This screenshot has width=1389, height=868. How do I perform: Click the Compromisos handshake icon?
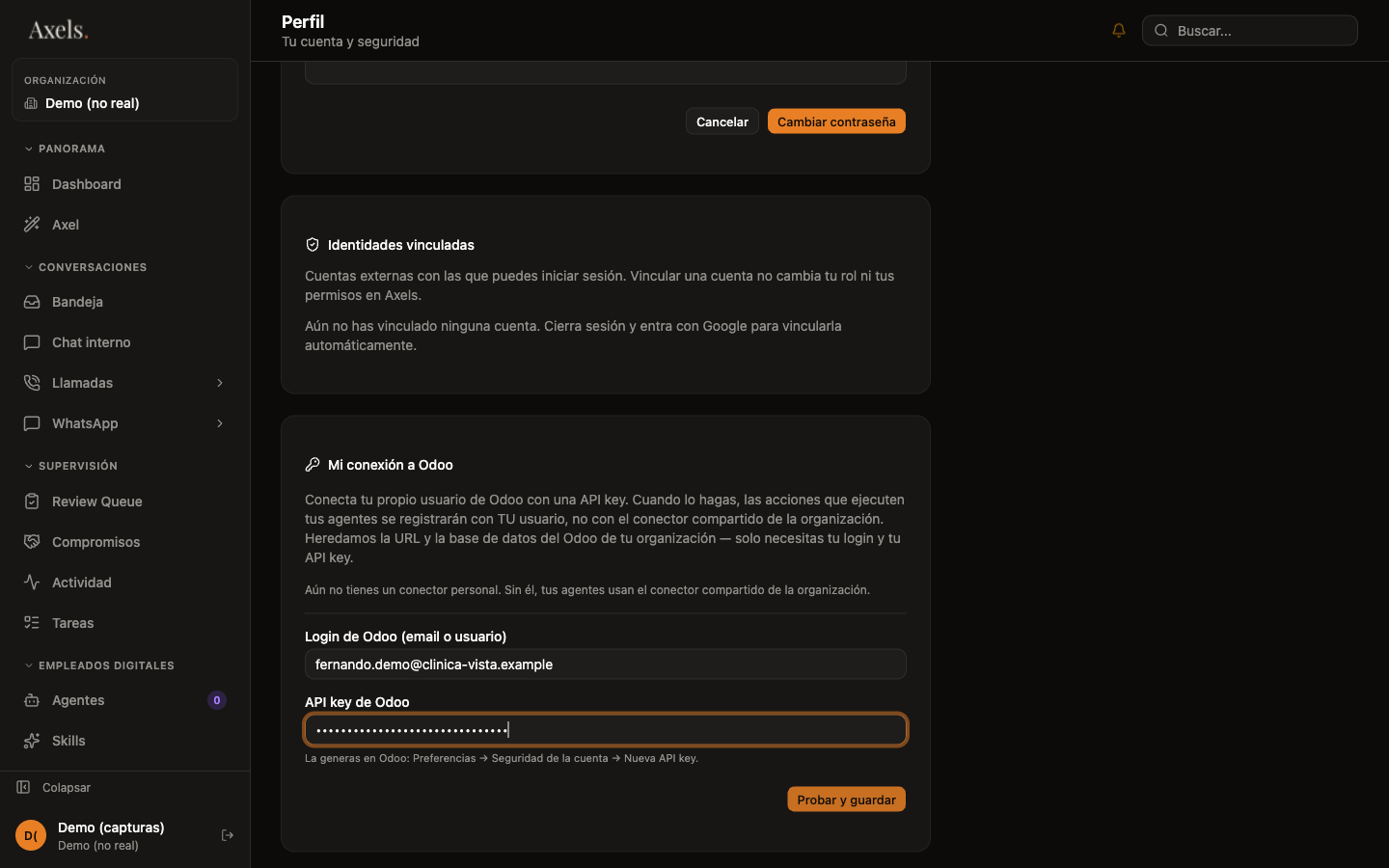click(x=32, y=542)
